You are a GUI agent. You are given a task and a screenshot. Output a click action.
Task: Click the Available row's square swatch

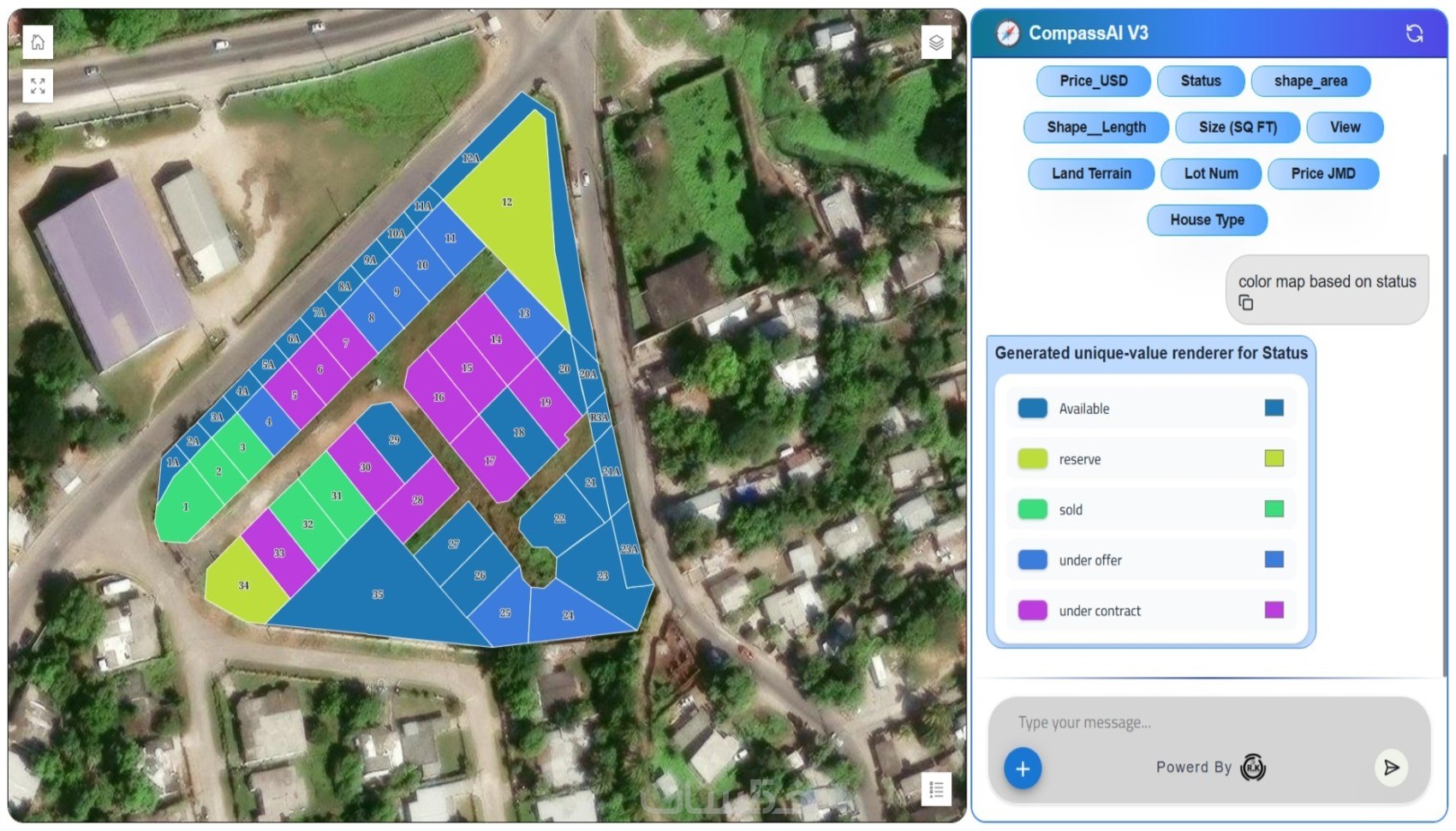pyautogui.click(x=1274, y=408)
